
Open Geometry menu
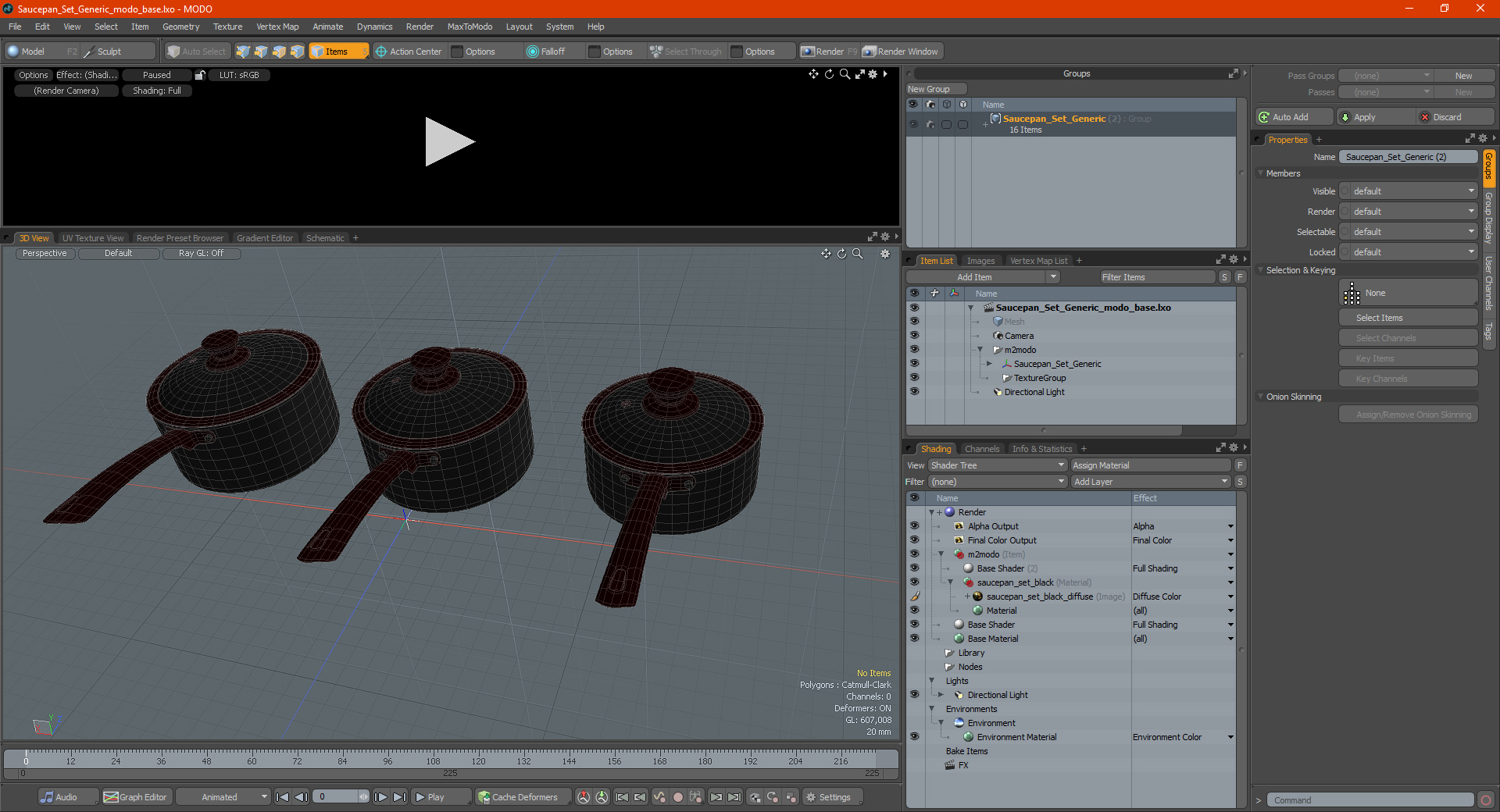point(180,27)
